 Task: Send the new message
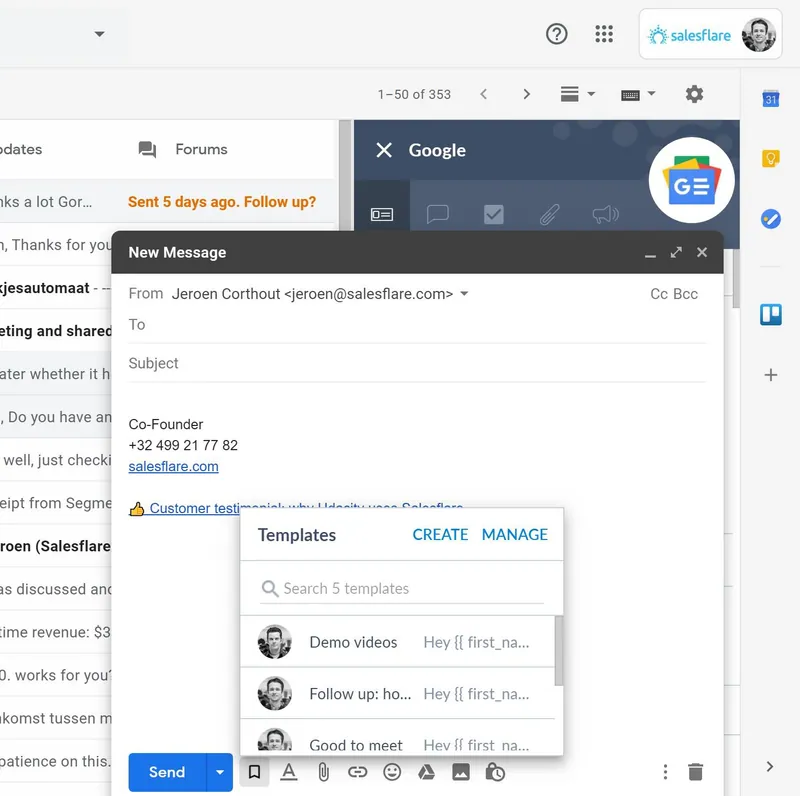(x=167, y=772)
